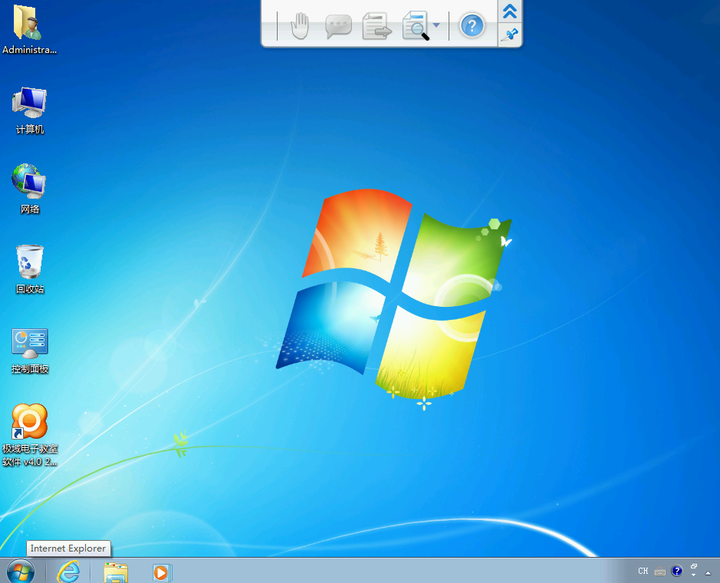Click the document magnifier view icon
720x583 pixels.
[x=415, y=26]
